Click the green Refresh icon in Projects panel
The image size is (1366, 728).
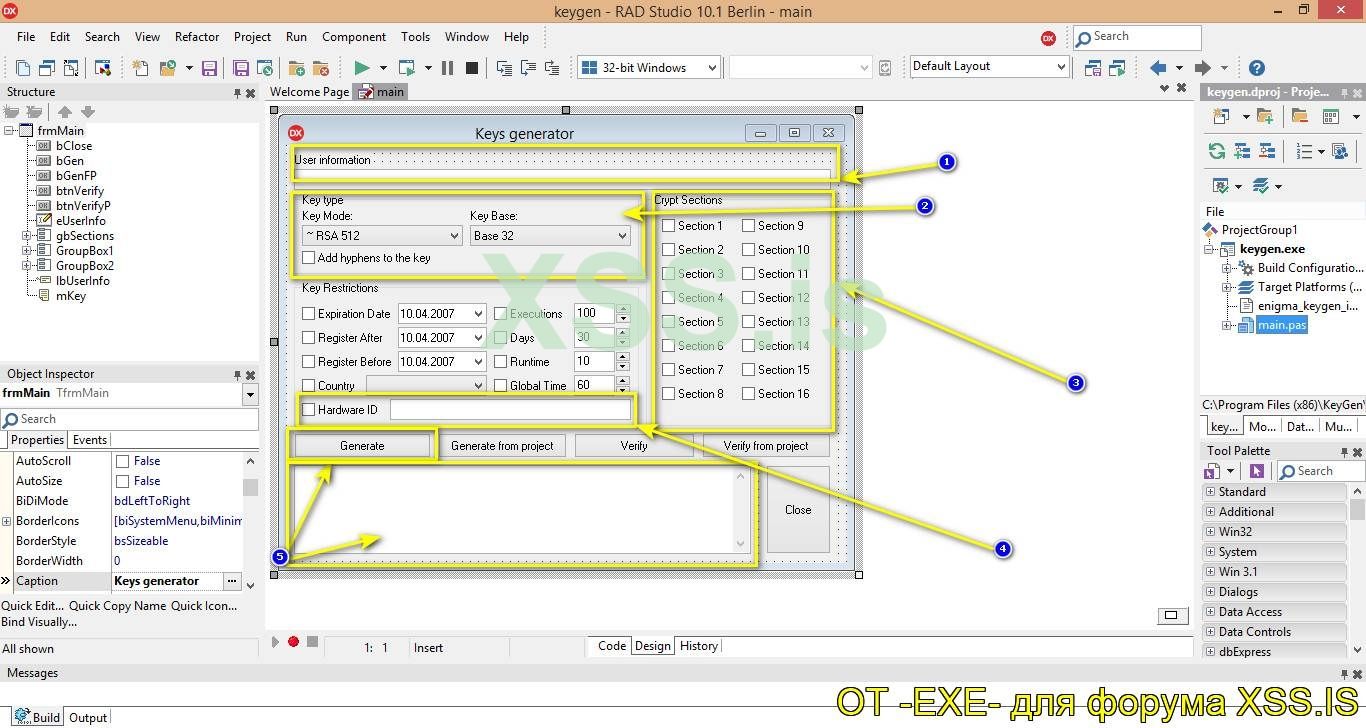1217,151
